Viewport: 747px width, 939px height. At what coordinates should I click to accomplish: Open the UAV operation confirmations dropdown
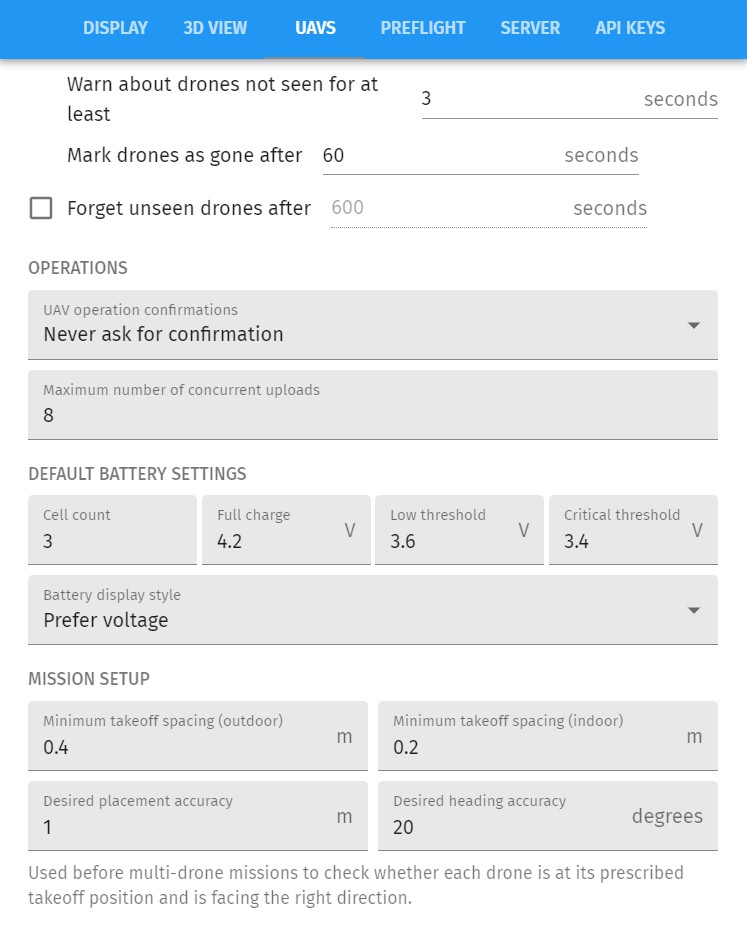[x=372, y=326]
